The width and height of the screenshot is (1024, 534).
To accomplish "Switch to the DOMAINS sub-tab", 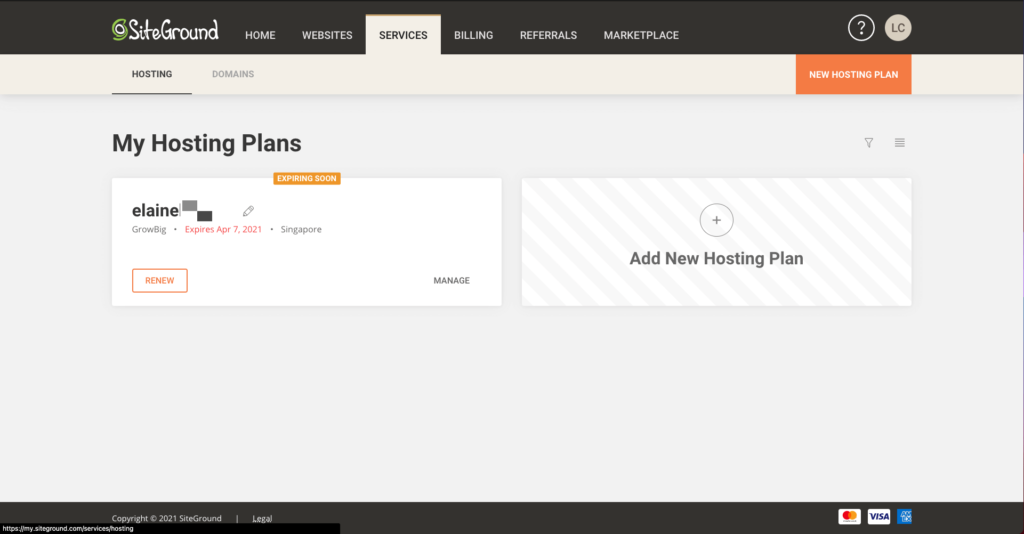I will tap(233, 74).
